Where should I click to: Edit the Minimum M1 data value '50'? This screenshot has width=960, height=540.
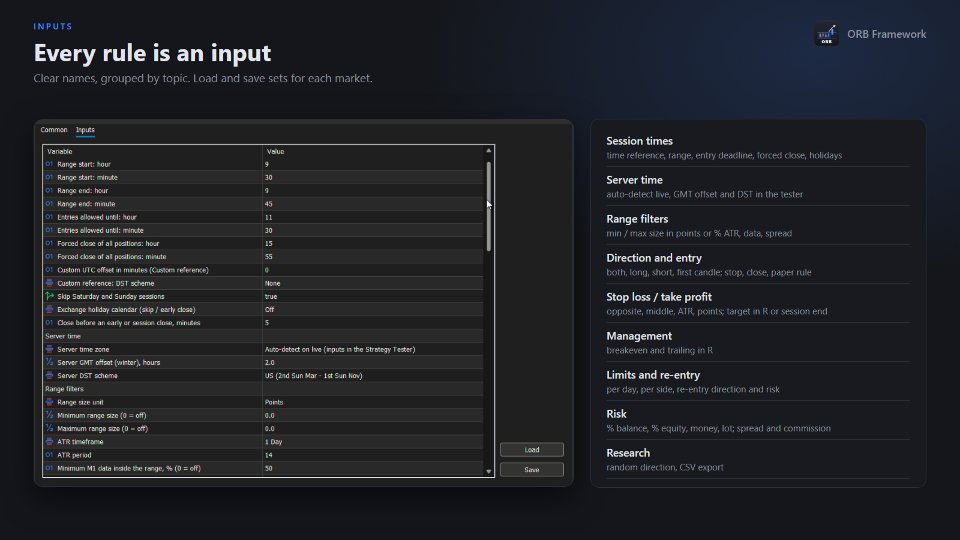[373, 468]
